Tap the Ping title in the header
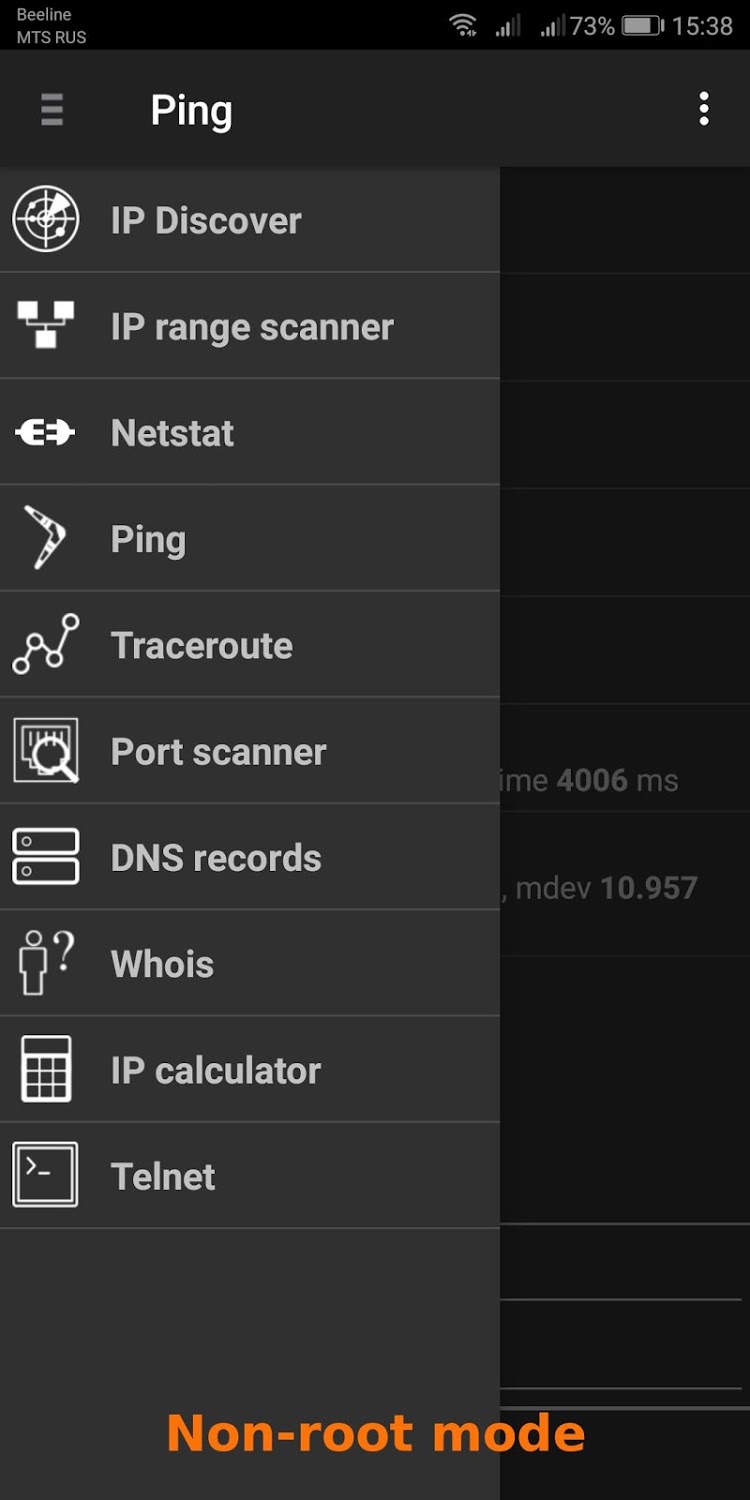Screen dimensions: 750x1500 [191, 110]
